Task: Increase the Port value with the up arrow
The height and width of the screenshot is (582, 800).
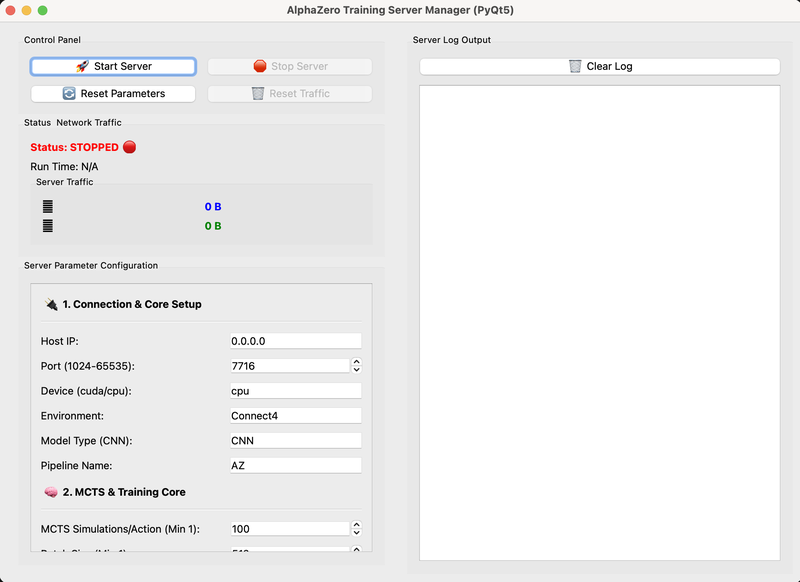Action: tap(356, 362)
